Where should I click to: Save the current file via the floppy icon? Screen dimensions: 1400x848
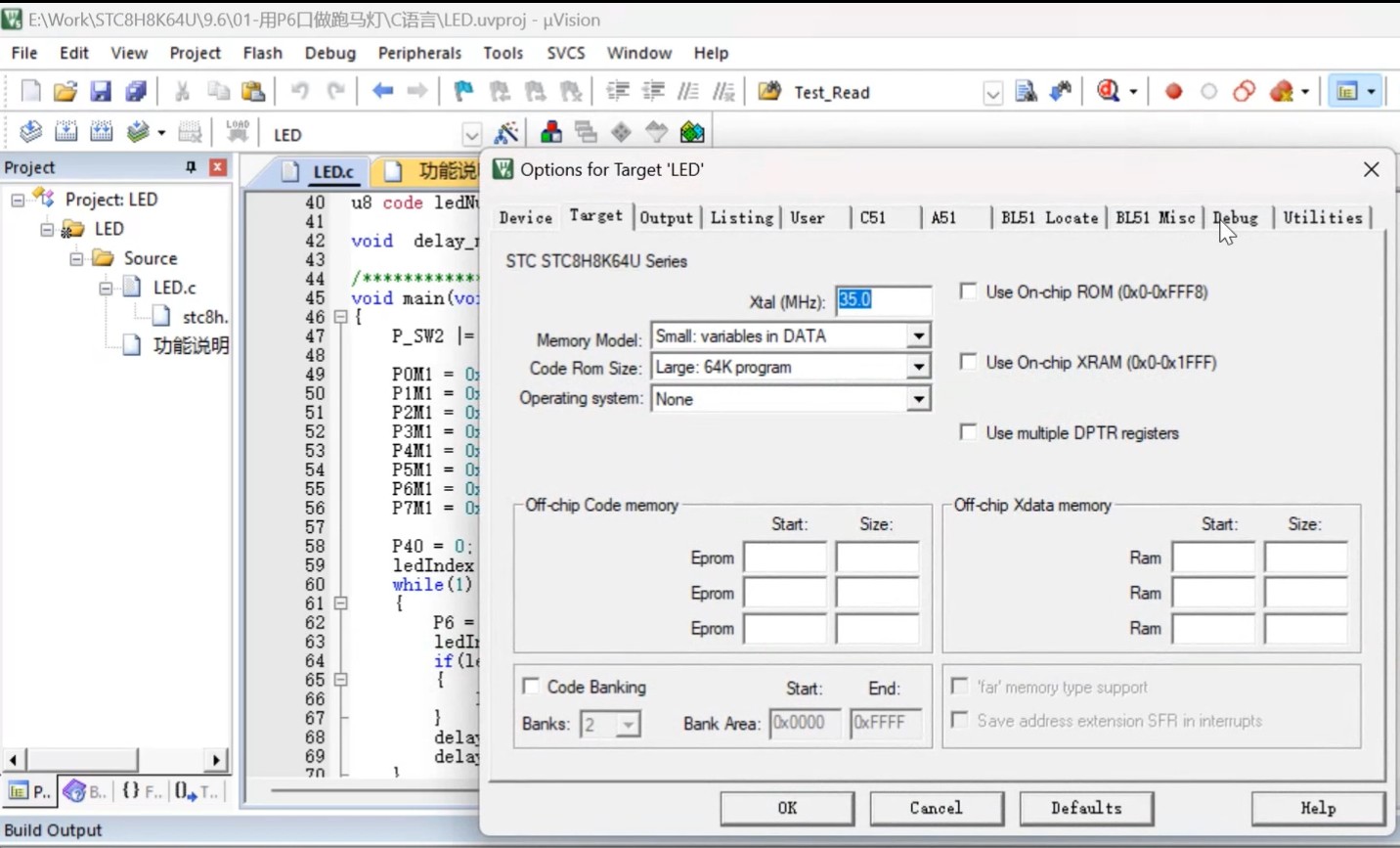[x=101, y=91]
